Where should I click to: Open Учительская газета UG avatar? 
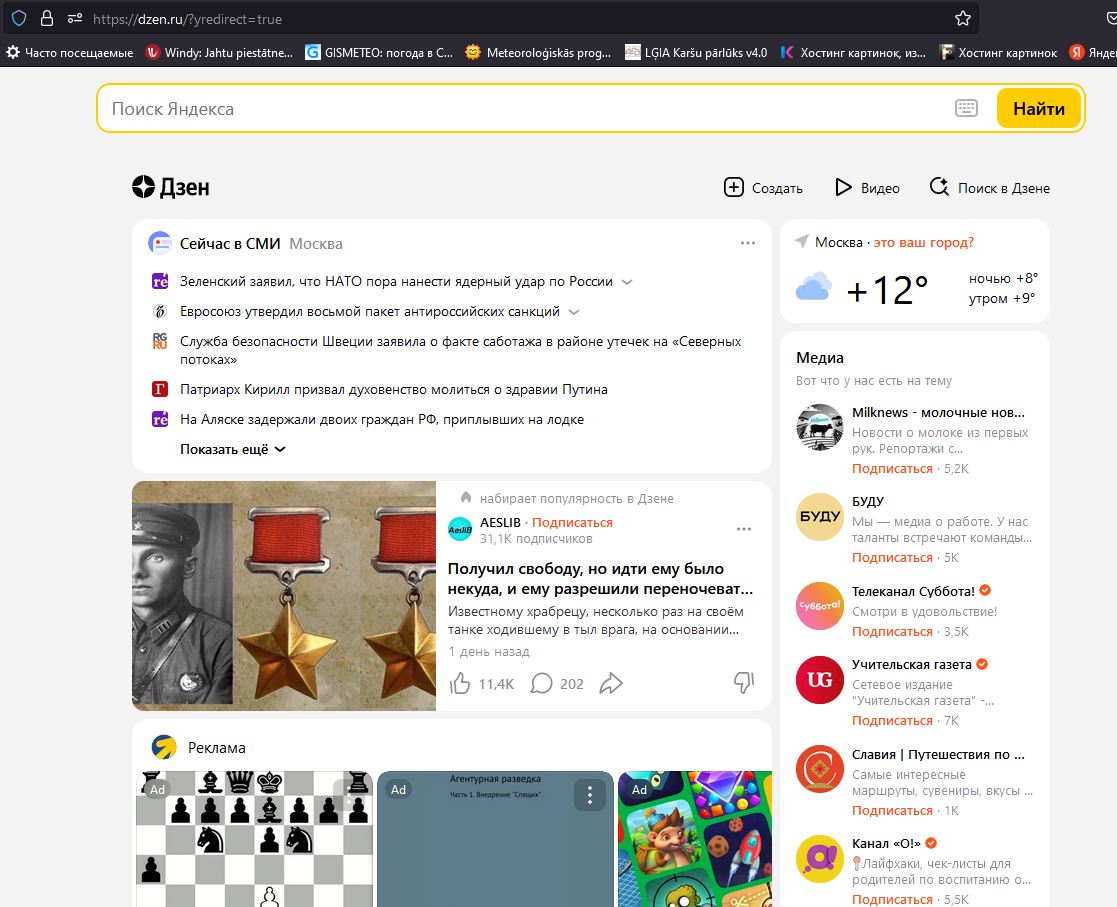pyautogui.click(x=820, y=680)
